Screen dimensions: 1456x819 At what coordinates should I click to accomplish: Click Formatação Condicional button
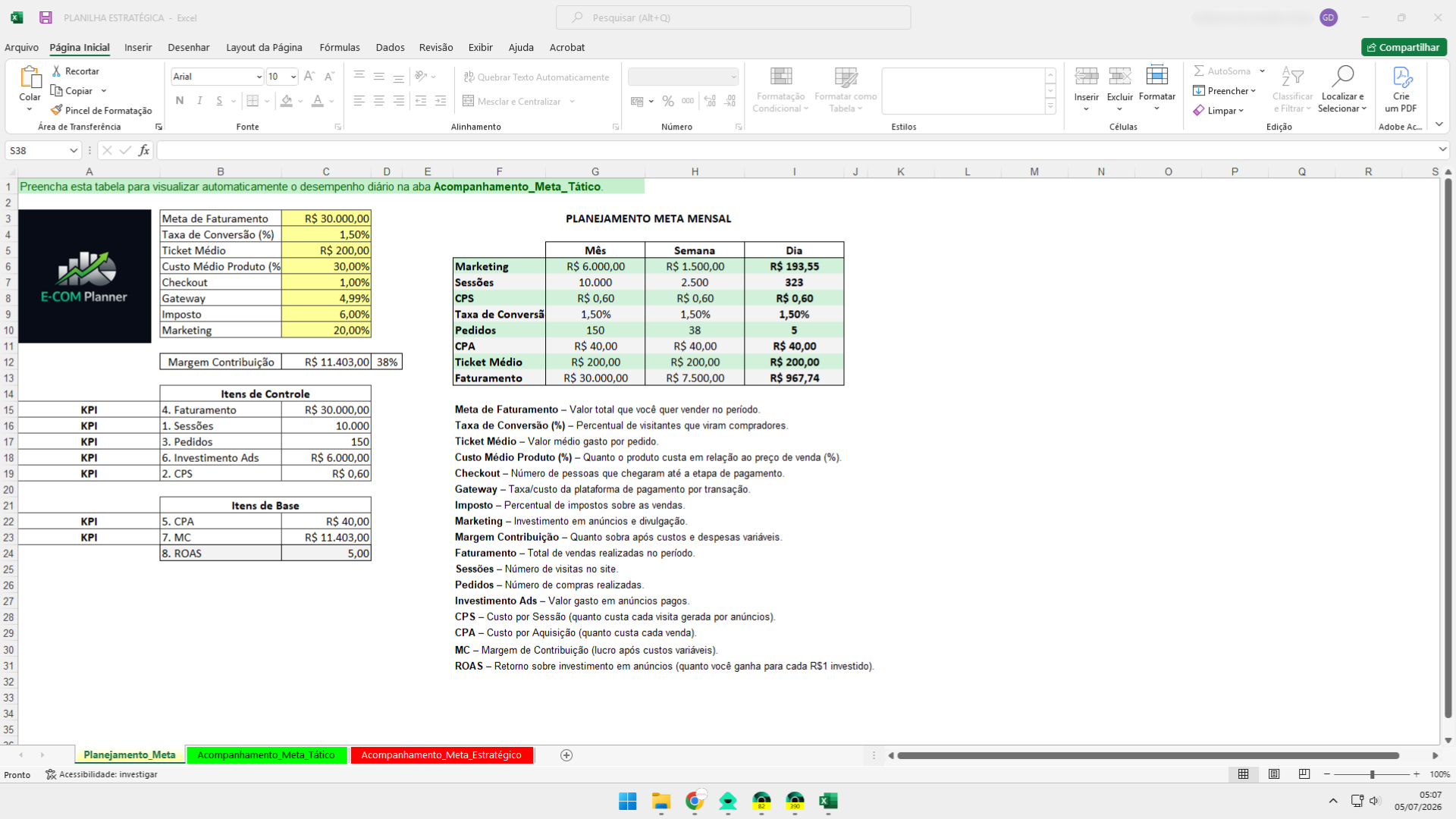[x=781, y=89]
